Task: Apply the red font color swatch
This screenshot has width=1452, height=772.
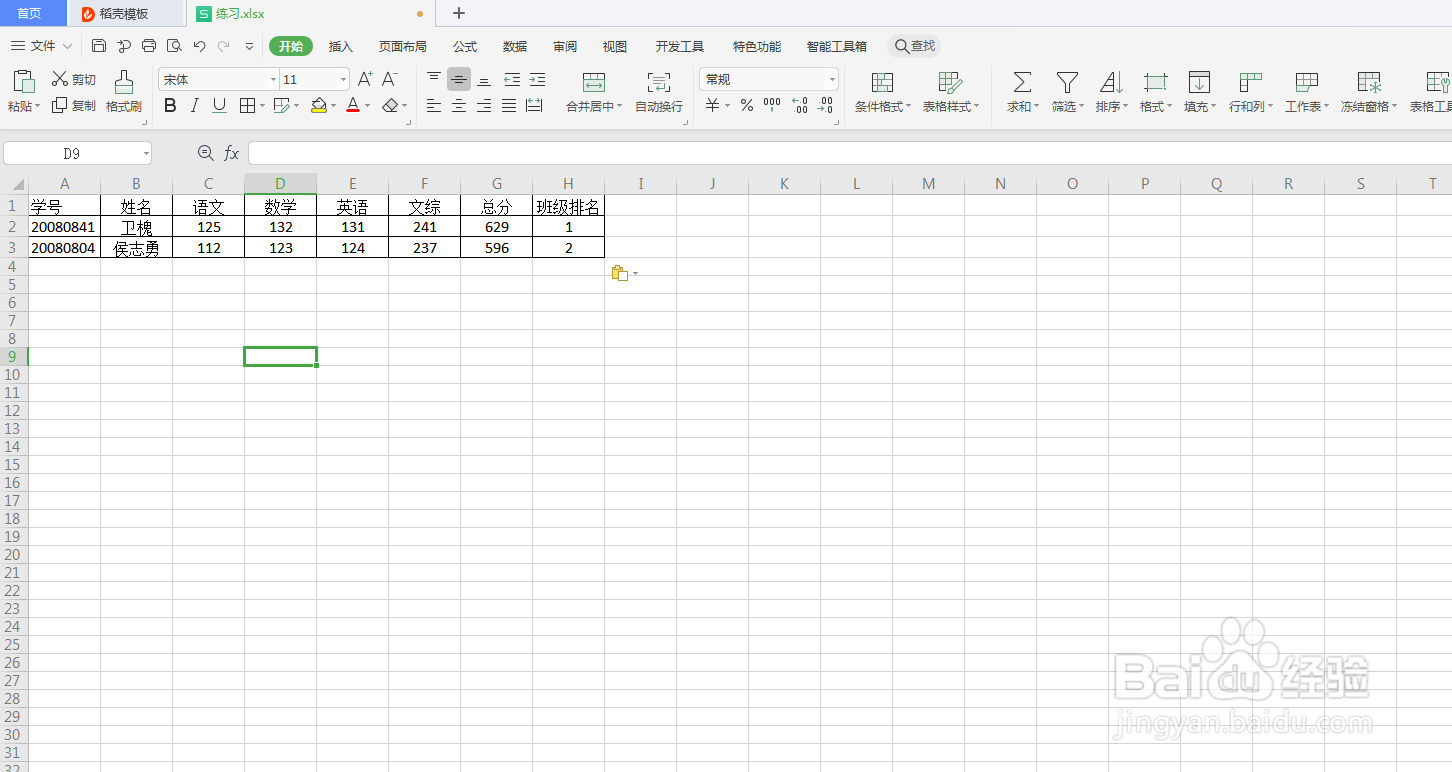Action: point(353,105)
